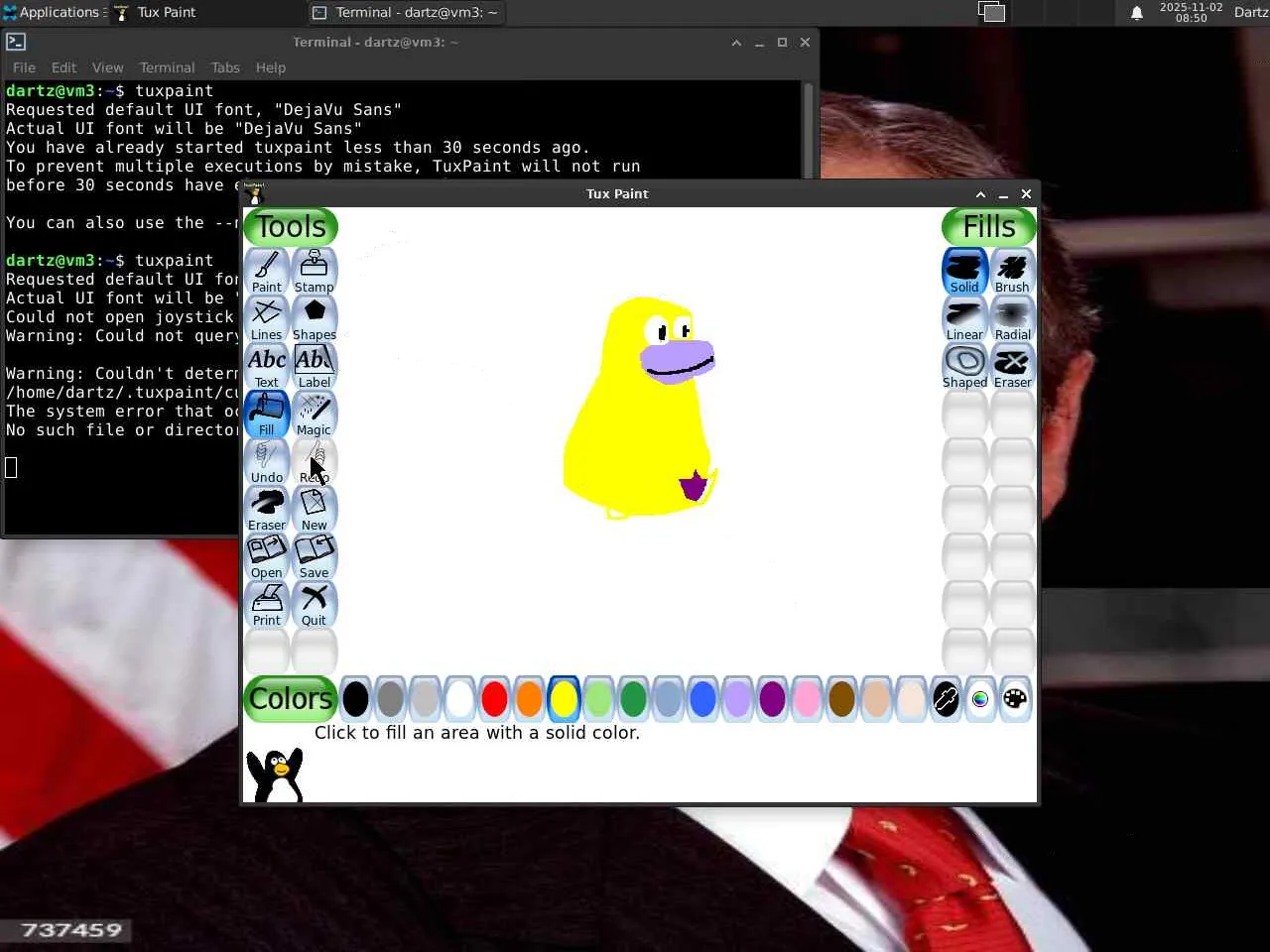Select the Radial gradient fill
Screen dimensions: 1270x952
click(1012, 319)
